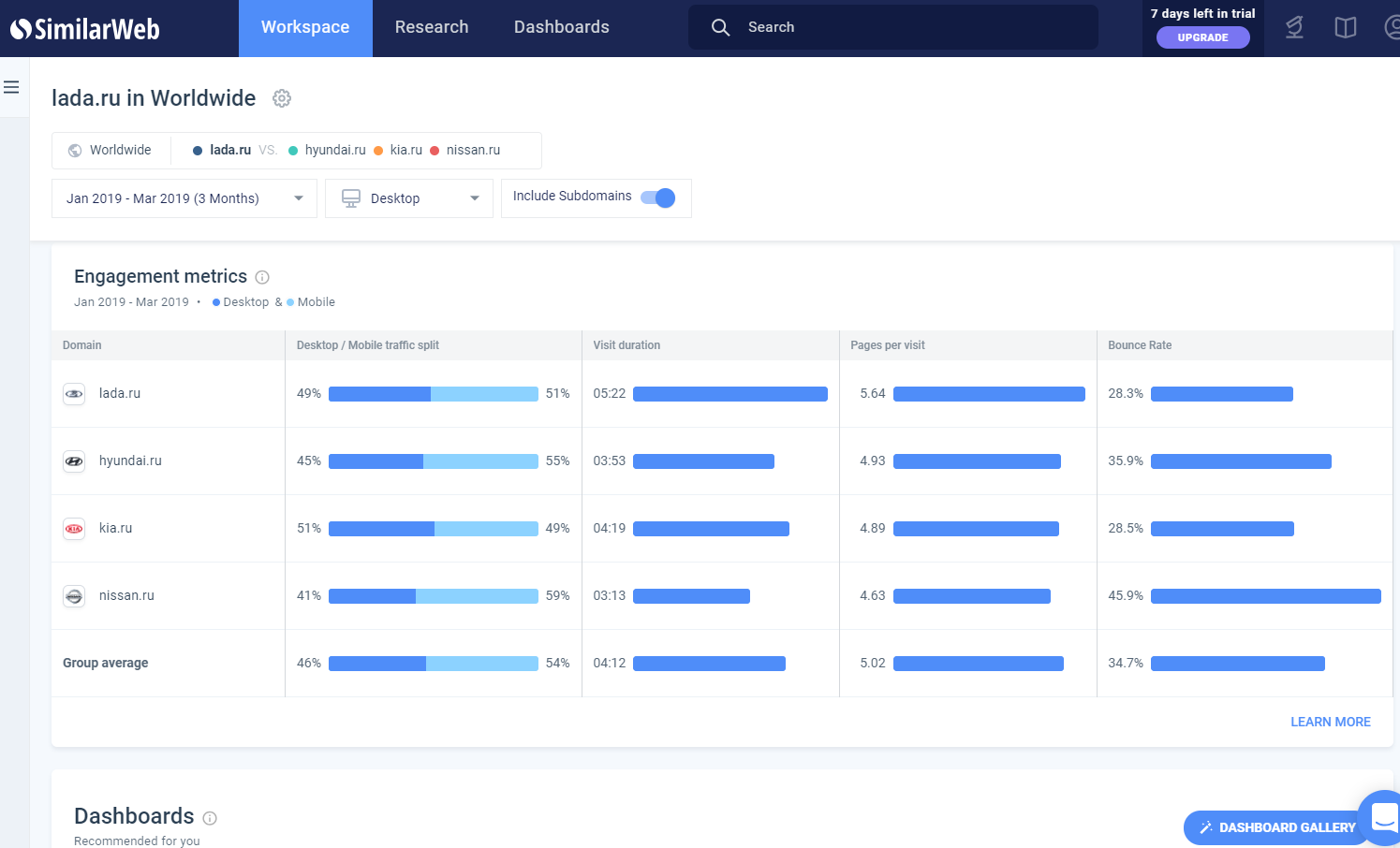Open the user account icon top right
1400x848 pixels.
tap(1394, 27)
